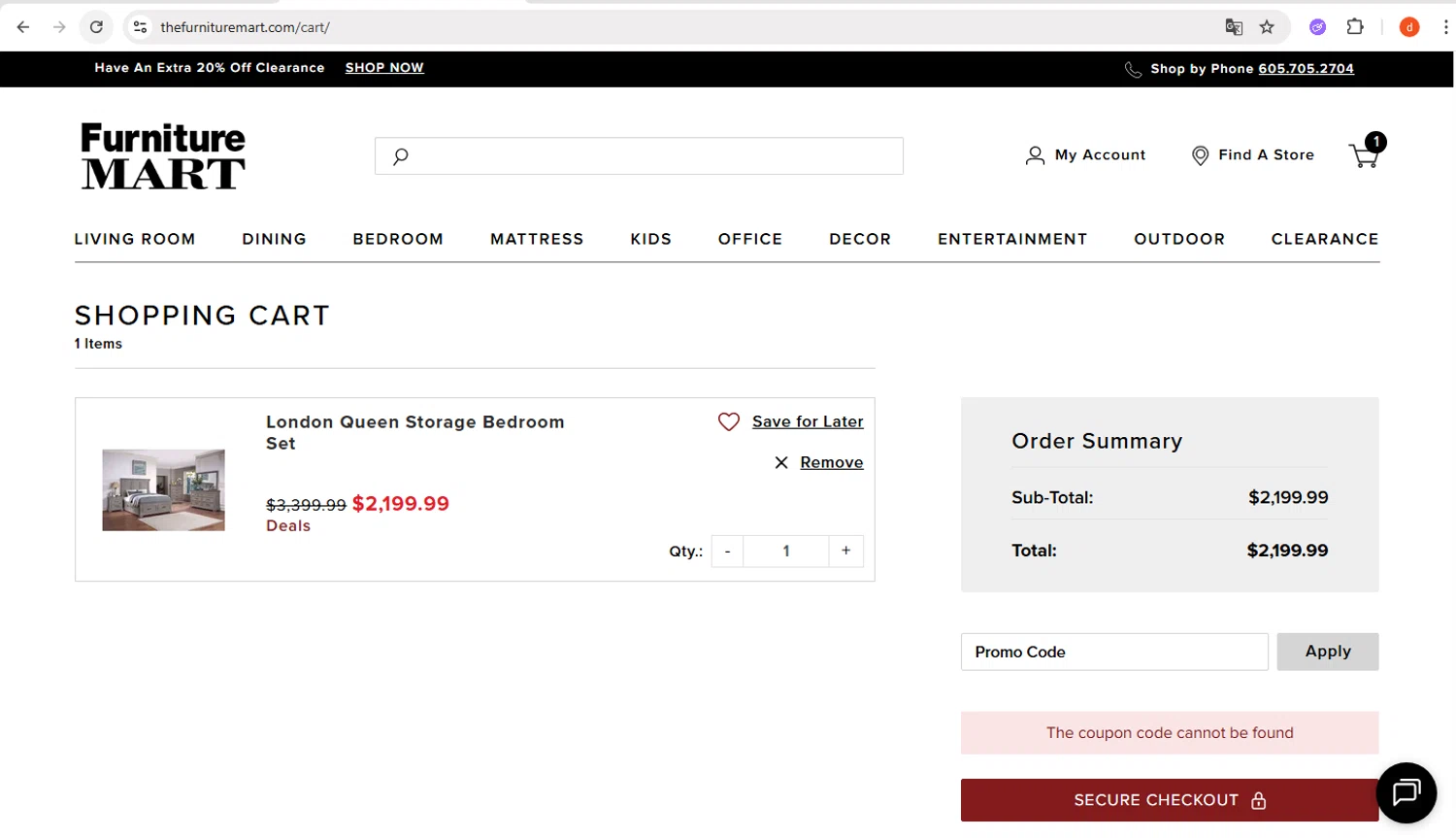1456x838 pixels.
Task: Bookmark this page with the star icon
Action: 1267,27
